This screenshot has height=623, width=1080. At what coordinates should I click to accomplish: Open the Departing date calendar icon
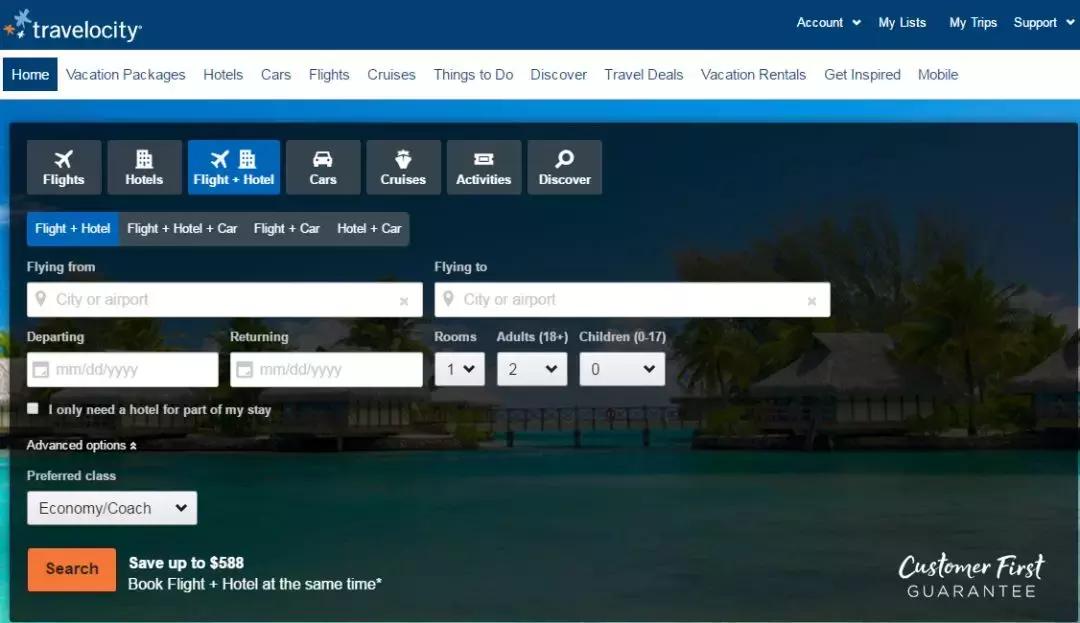(x=41, y=370)
